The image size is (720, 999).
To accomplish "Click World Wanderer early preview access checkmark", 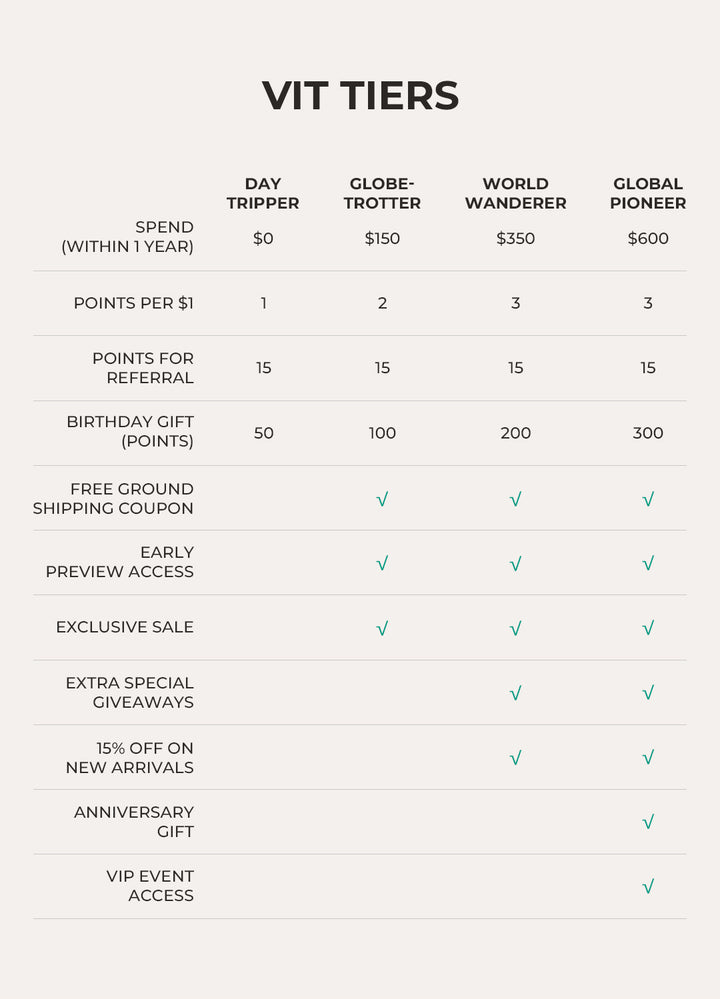I will (x=515, y=564).
